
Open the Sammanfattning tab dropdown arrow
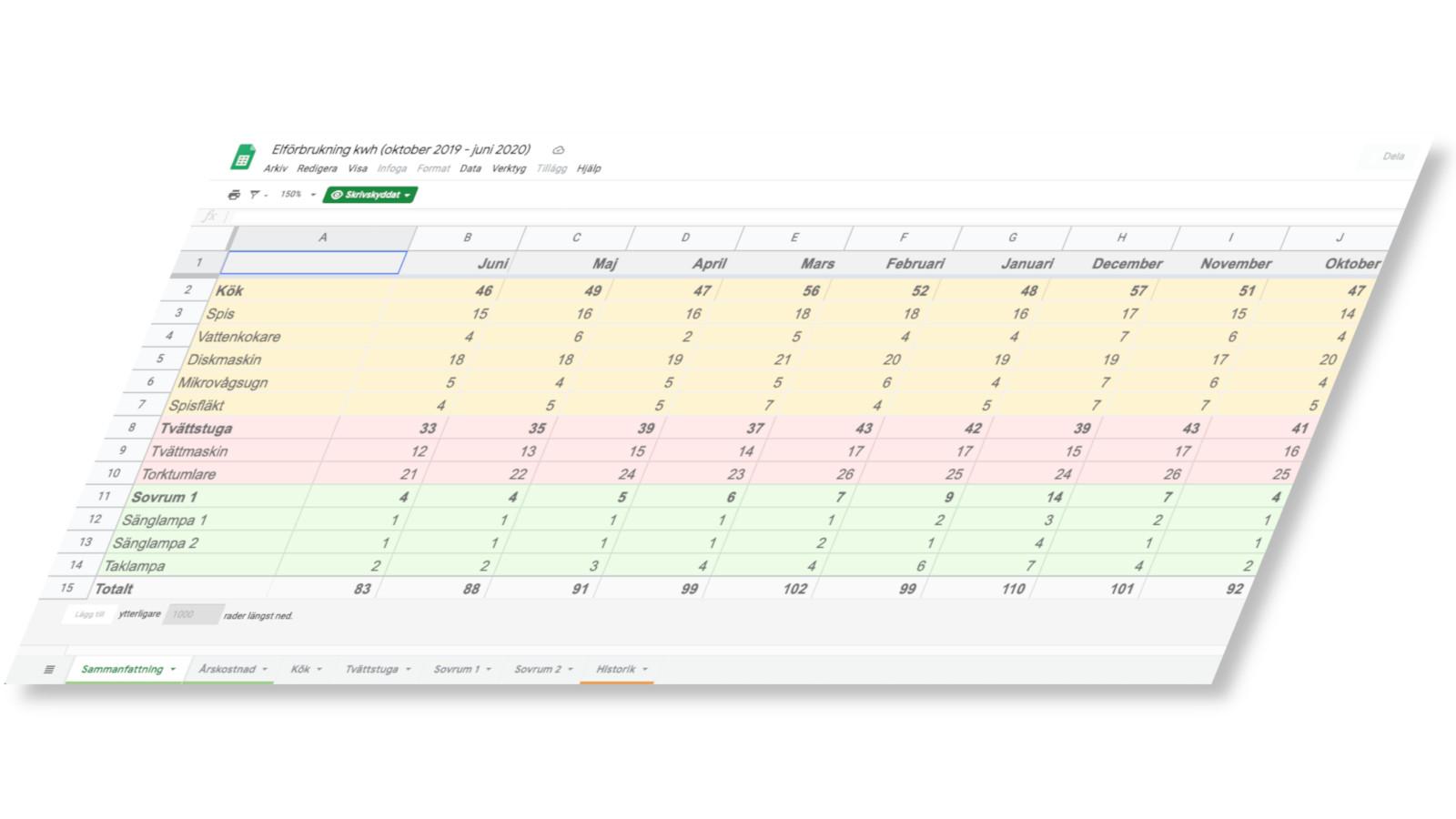[172, 670]
